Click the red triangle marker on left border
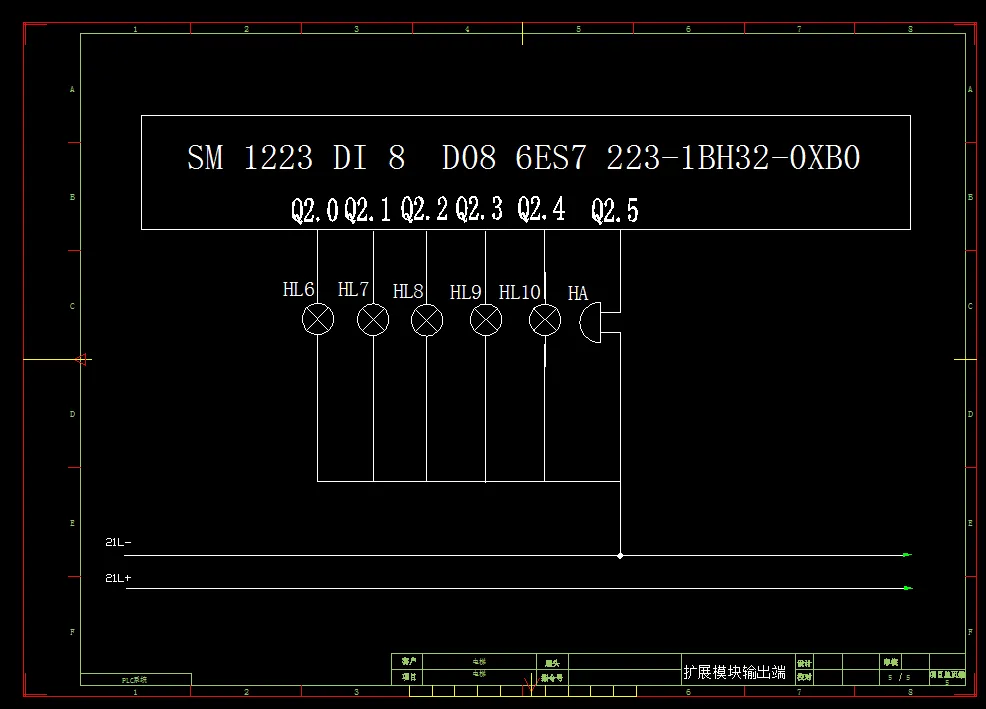Image resolution: width=986 pixels, height=709 pixels. click(80, 359)
